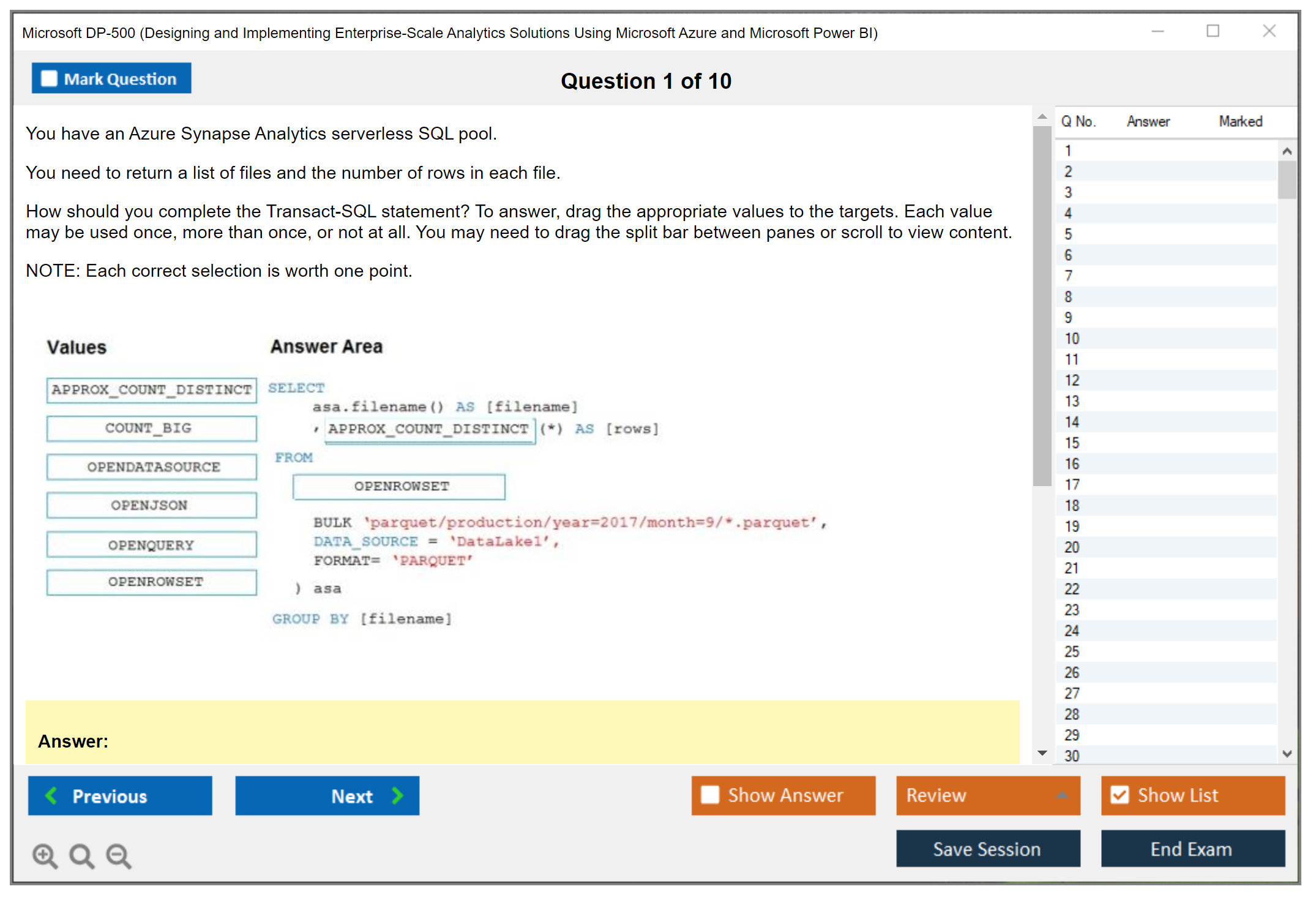Viewport: 1316px width, 900px height.
Task: Click question pane scroll down arrow
Action: coord(1042,753)
